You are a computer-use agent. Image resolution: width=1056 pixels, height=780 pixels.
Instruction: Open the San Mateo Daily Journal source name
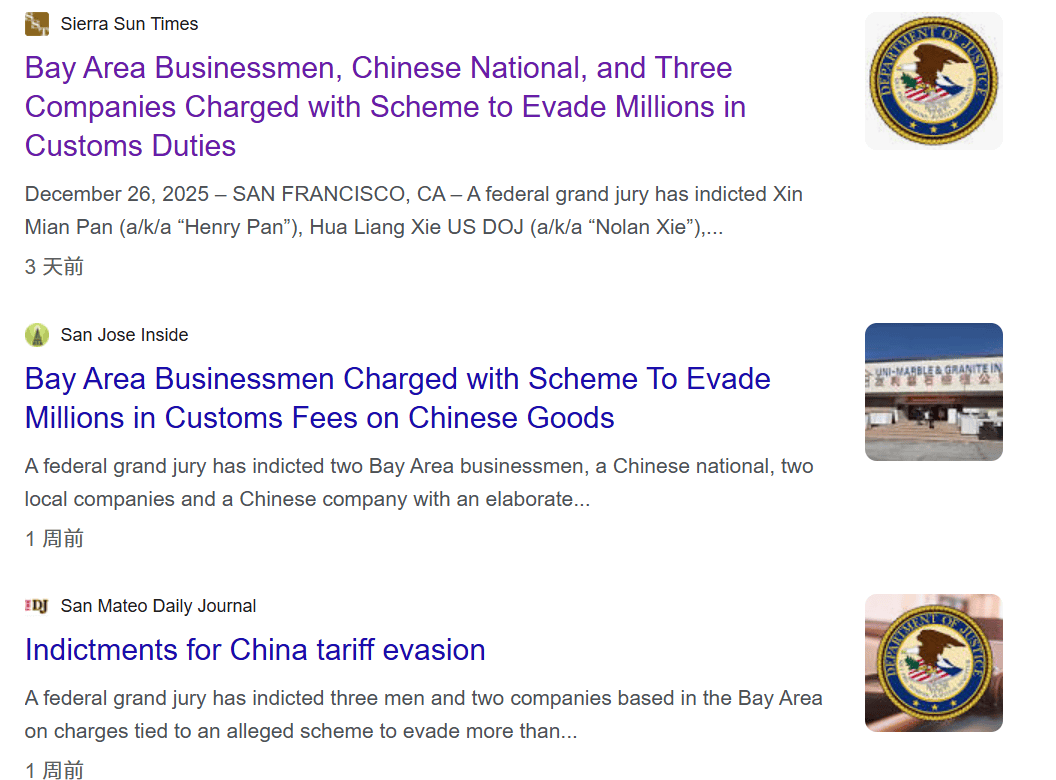tap(158, 606)
